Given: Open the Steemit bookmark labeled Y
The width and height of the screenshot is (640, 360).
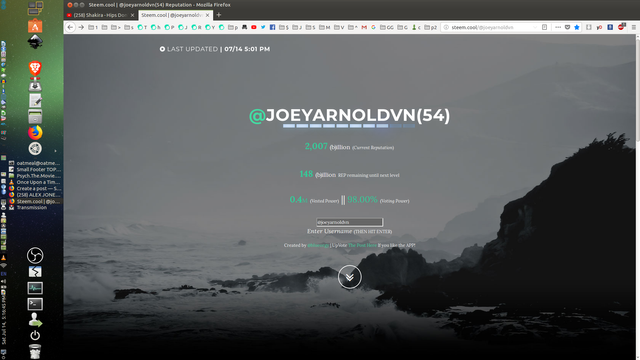Looking at the screenshot, I should [210, 27].
